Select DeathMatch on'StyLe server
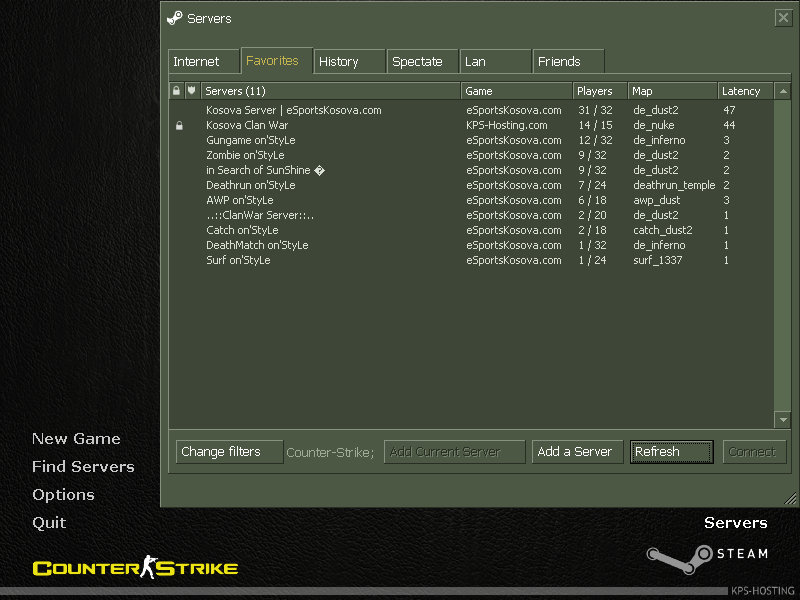This screenshot has width=800, height=600. (471, 245)
